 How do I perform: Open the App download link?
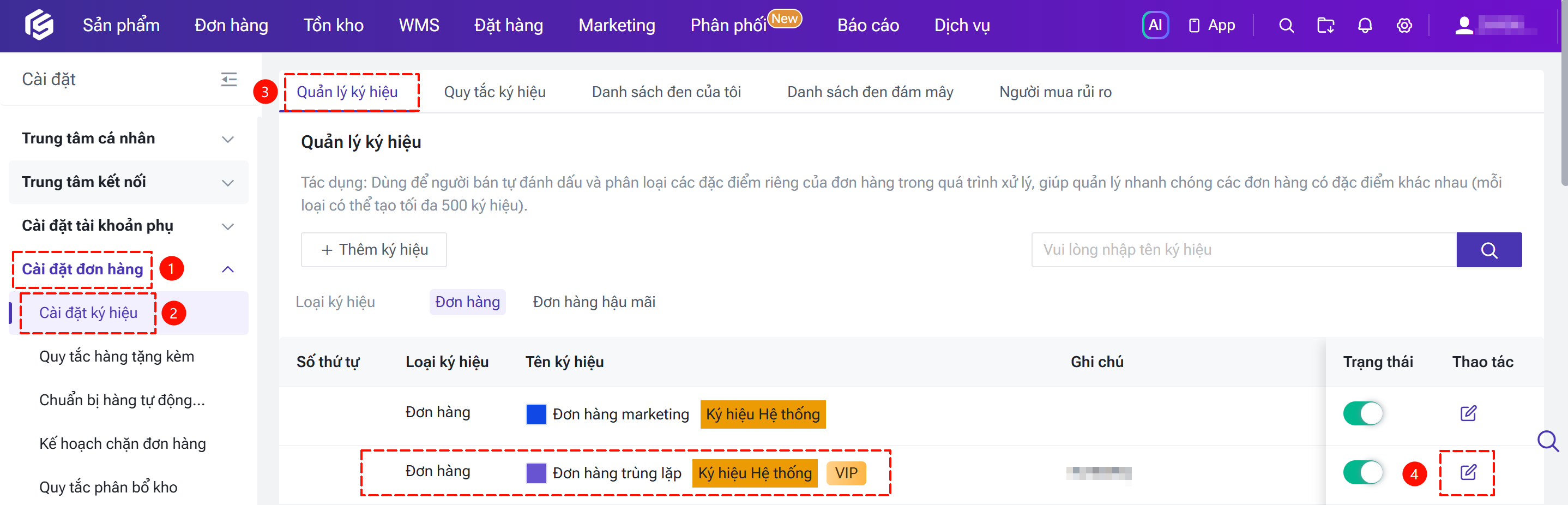pos(1211,26)
